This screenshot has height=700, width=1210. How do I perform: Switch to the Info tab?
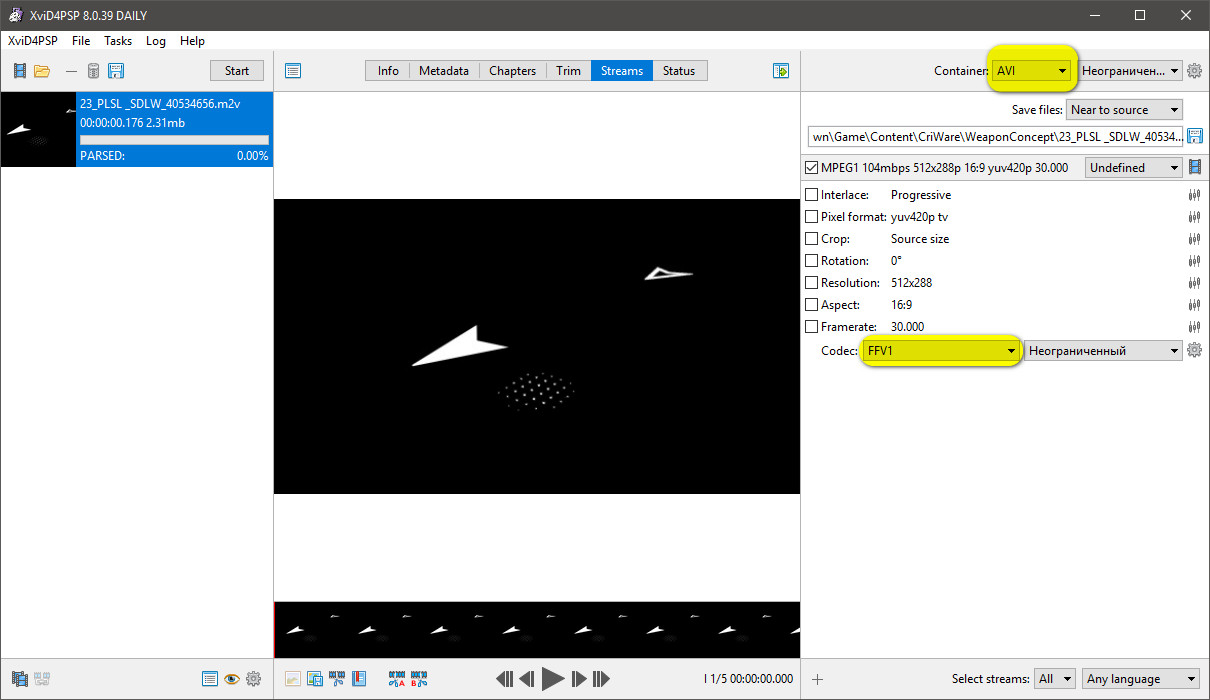tap(388, 71)
